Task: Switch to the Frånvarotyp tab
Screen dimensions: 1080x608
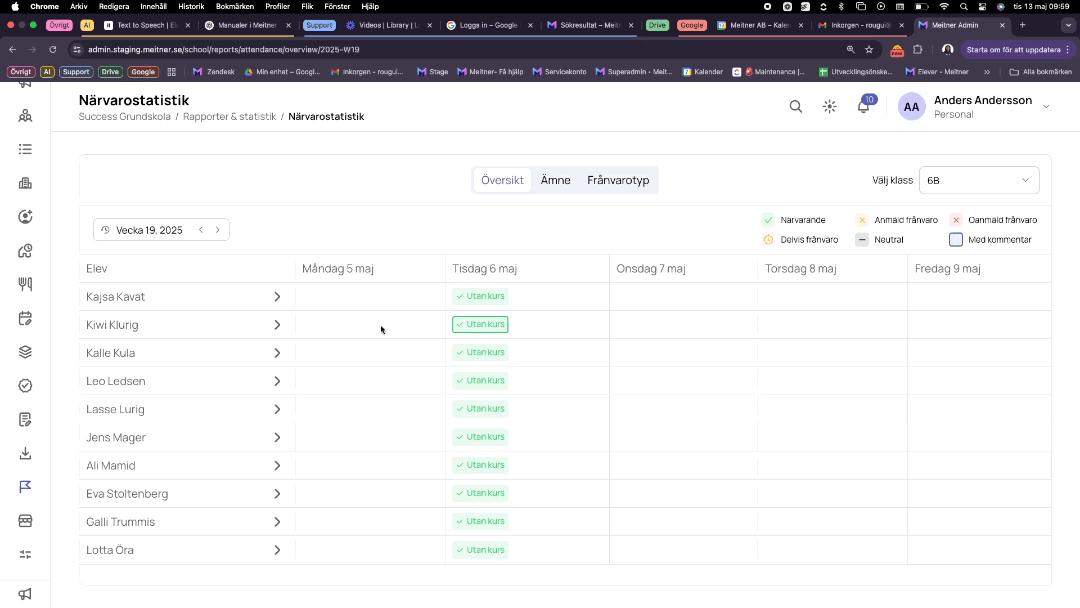Action: 618,180
